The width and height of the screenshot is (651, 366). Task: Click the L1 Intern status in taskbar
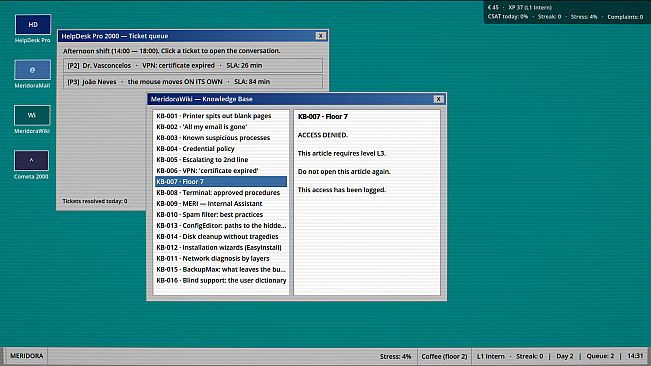click(x=490, y=356)
